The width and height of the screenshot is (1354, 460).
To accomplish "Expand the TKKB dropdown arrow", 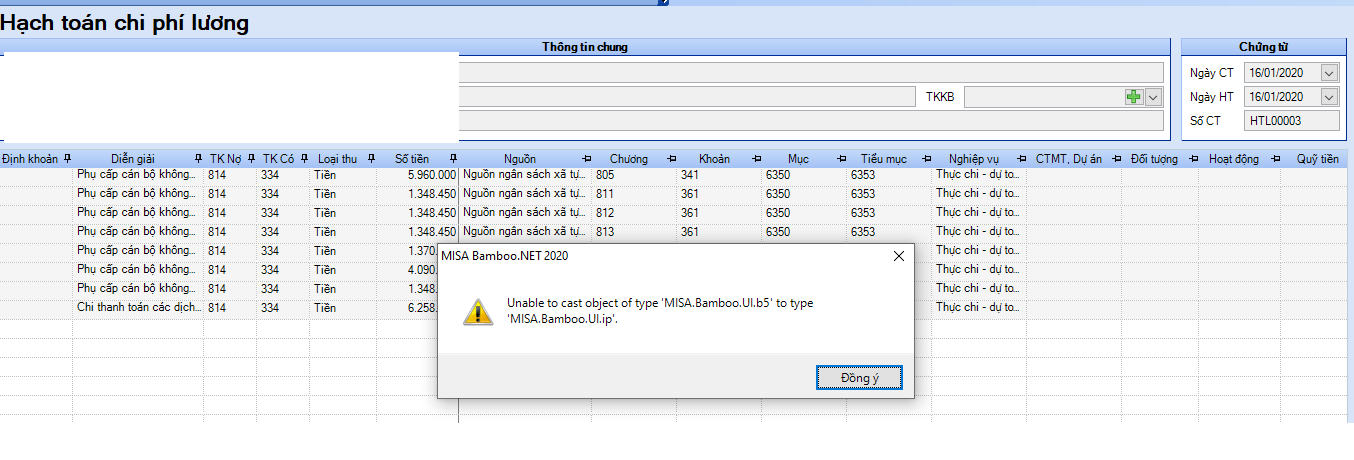I will click(1153, 97).
